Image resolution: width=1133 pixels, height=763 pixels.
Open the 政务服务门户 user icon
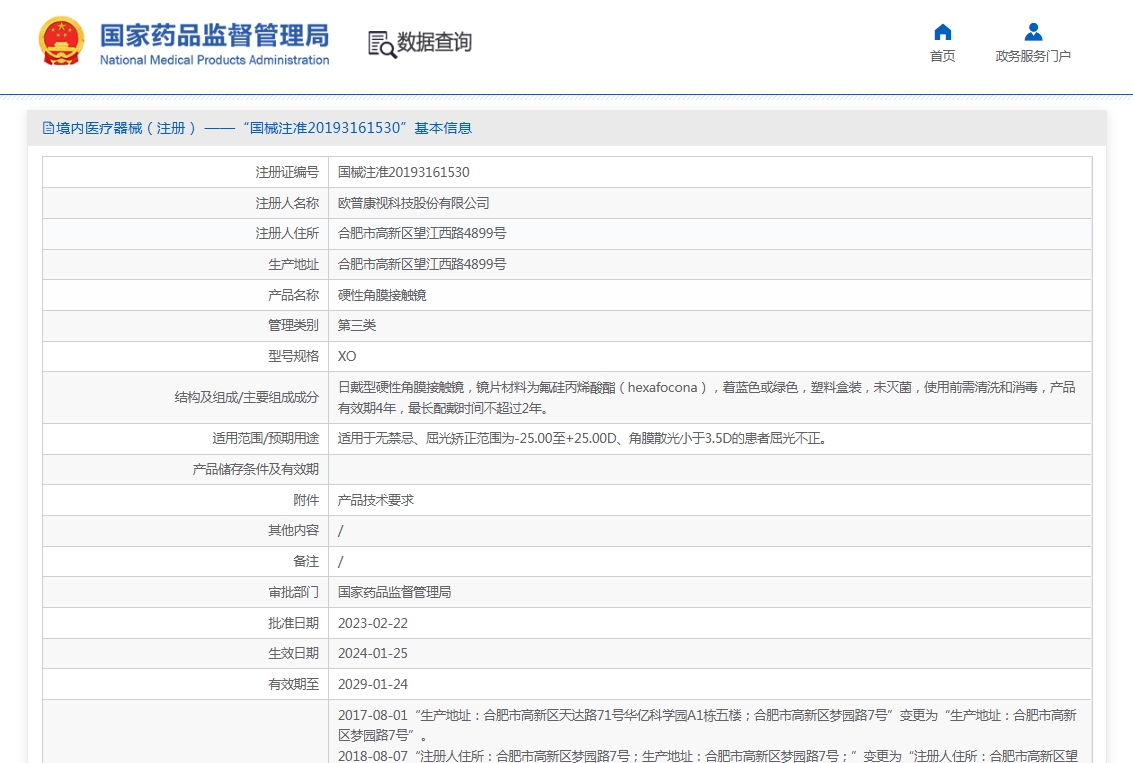(x=1033, y=32)
